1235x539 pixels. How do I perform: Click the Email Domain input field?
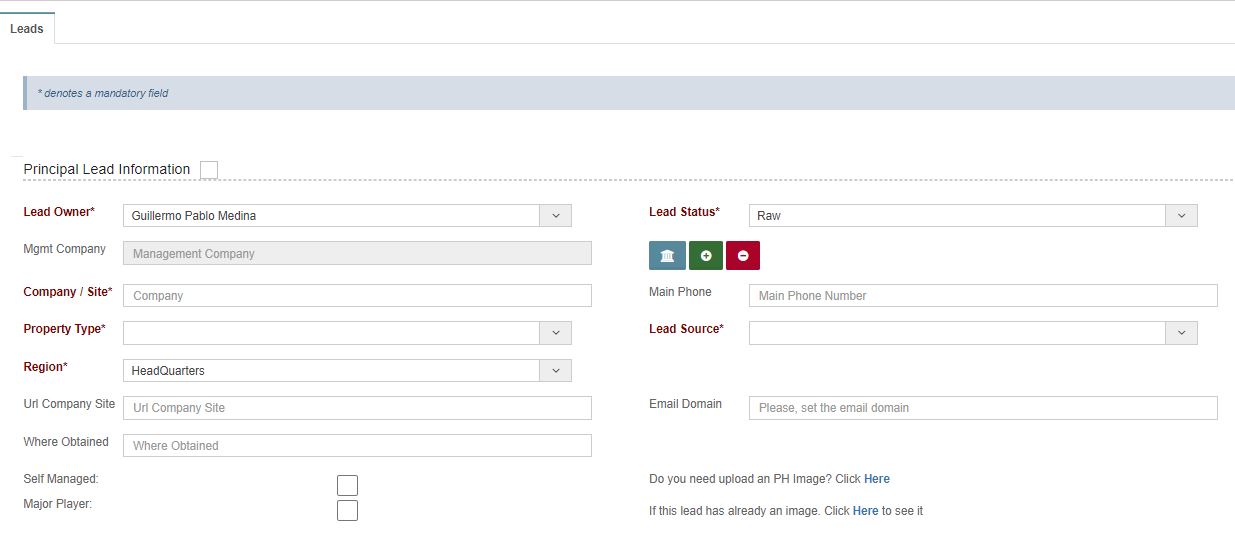[x=982, y=408]
